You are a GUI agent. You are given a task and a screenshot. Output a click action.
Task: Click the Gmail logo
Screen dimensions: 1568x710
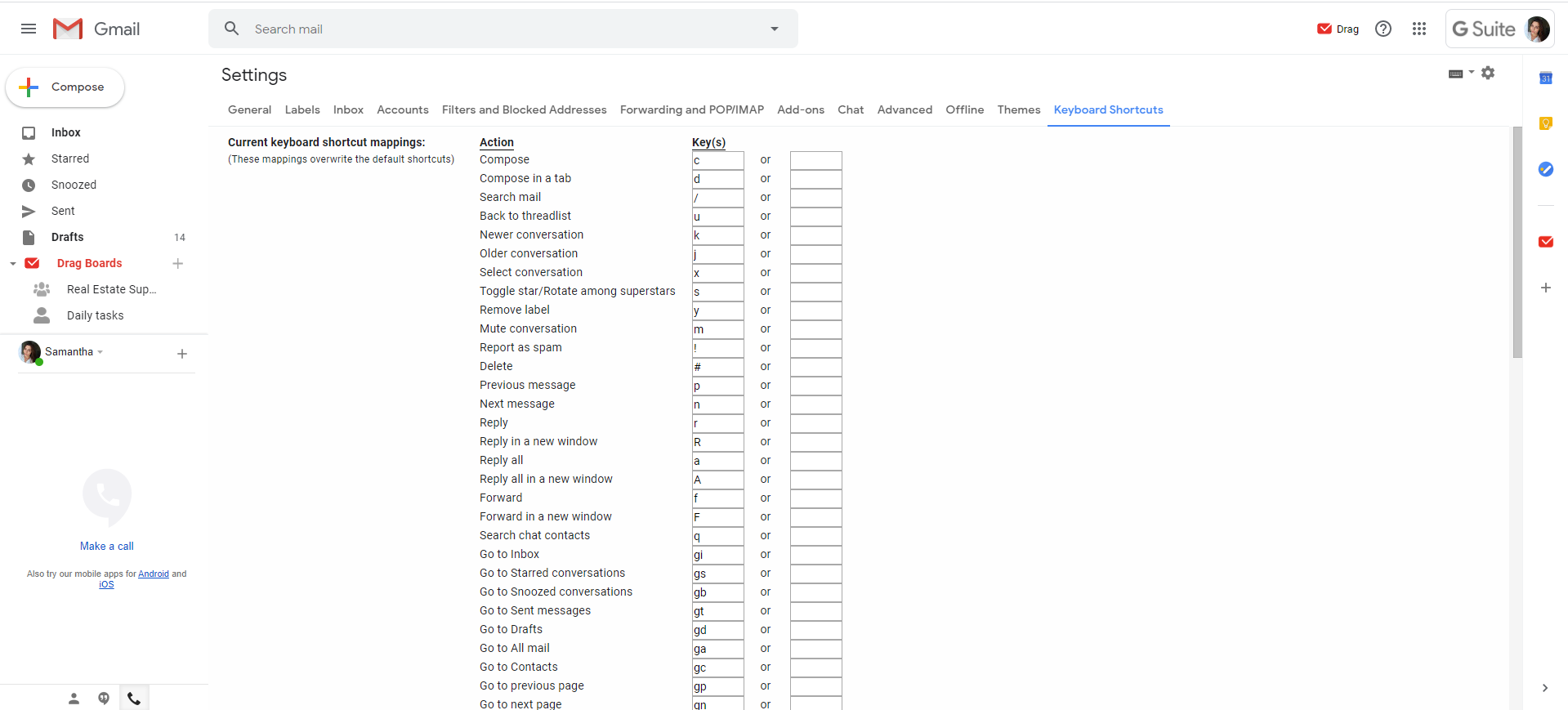click(x=96, y=29)
